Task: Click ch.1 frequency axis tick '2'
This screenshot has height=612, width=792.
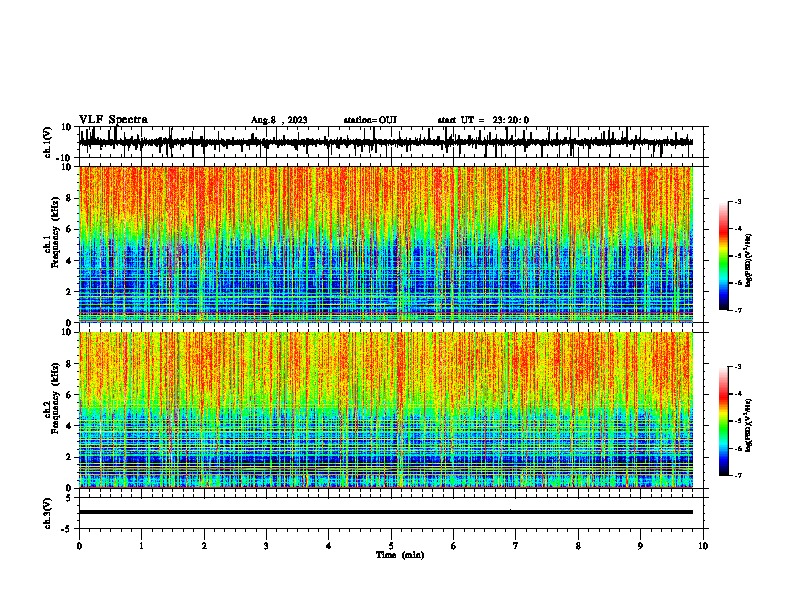Action: [69, 291]
